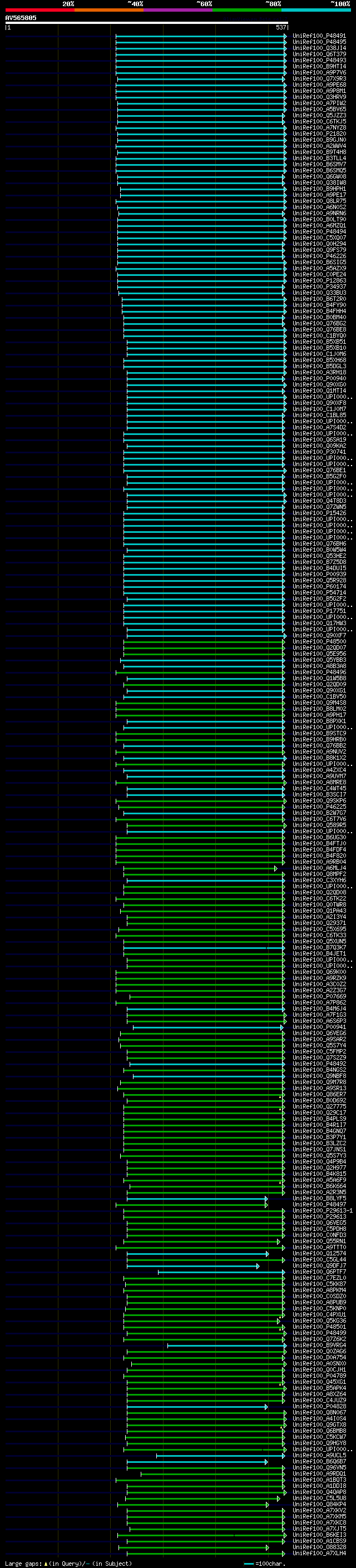Select the UniRef100_P29613-1 label

pyautogui.click(x=323, y=1211)
